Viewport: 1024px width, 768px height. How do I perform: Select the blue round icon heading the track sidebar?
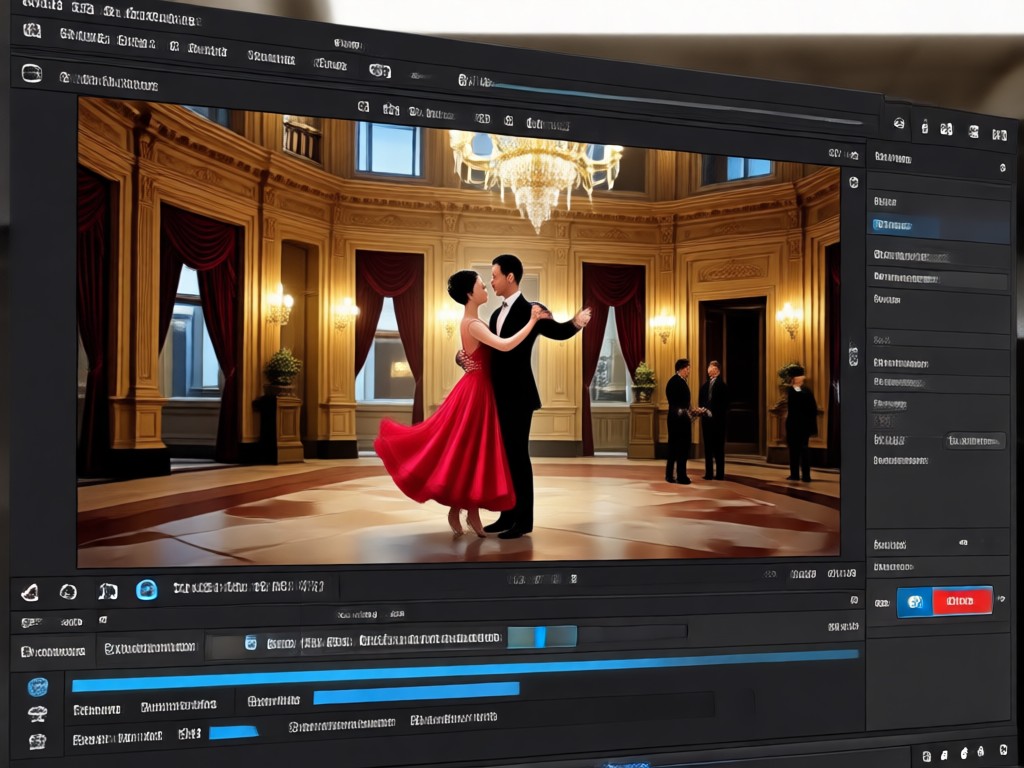pos(38,687)
